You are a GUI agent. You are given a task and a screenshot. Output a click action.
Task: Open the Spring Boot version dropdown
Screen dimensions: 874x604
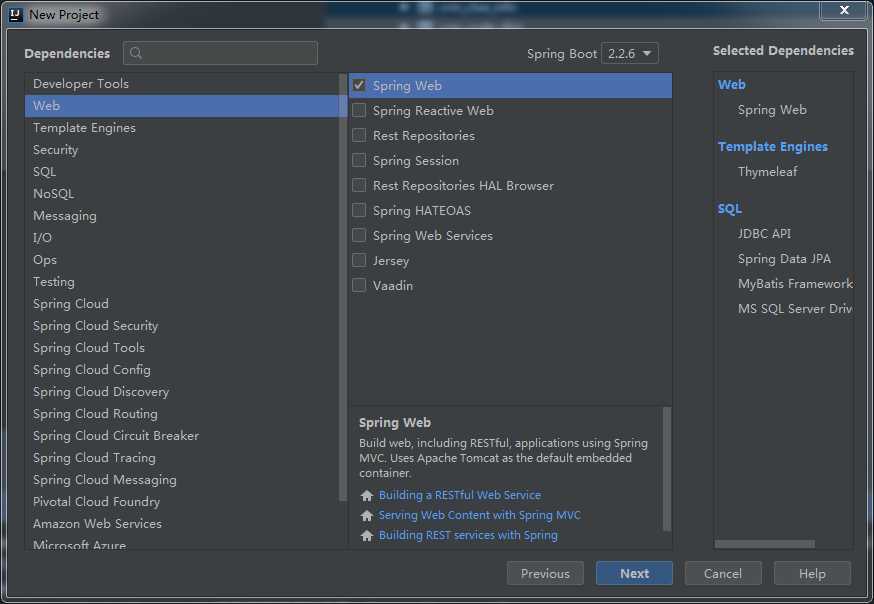[630, 53]
